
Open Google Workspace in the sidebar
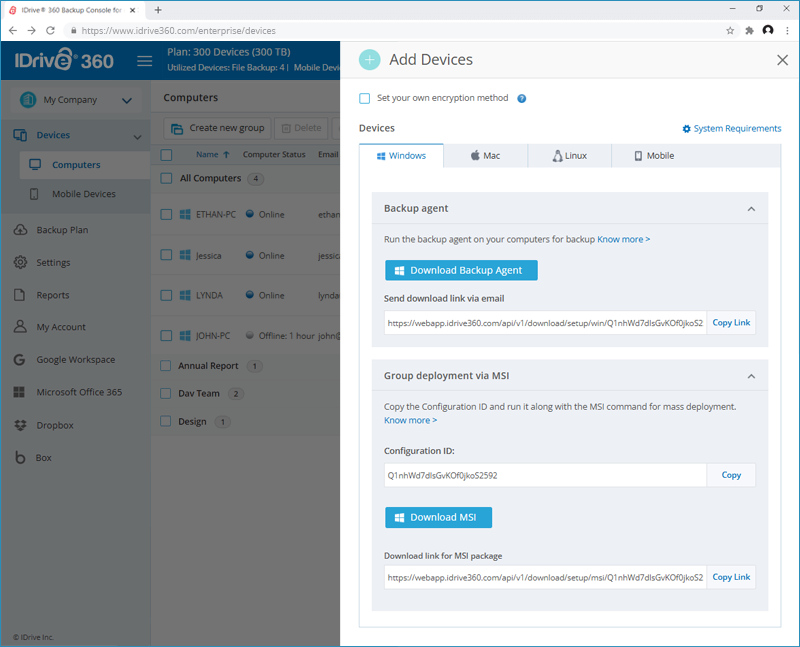(x=75, y=360)
